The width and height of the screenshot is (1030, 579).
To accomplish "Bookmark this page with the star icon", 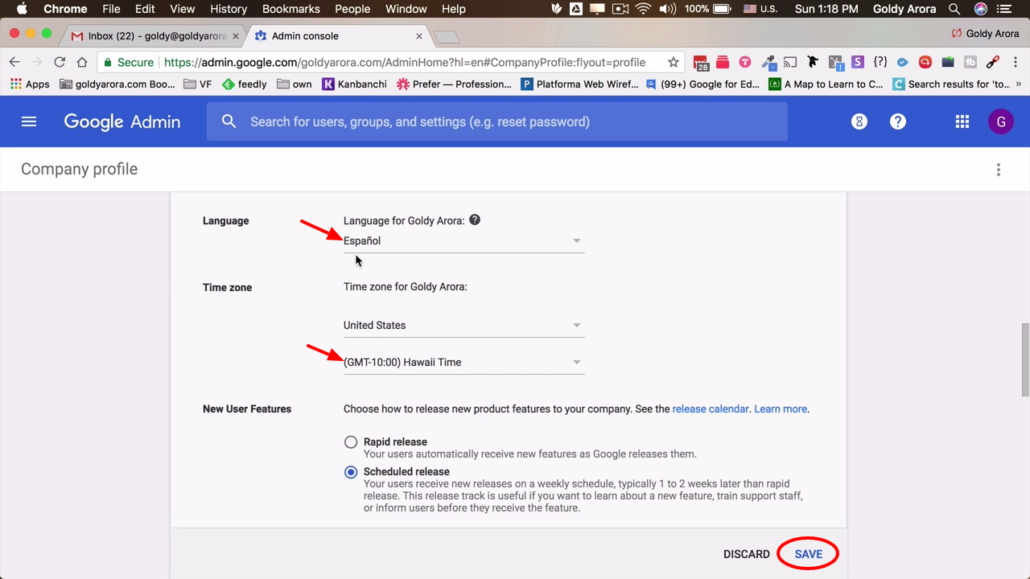I will tap(673, 62).
